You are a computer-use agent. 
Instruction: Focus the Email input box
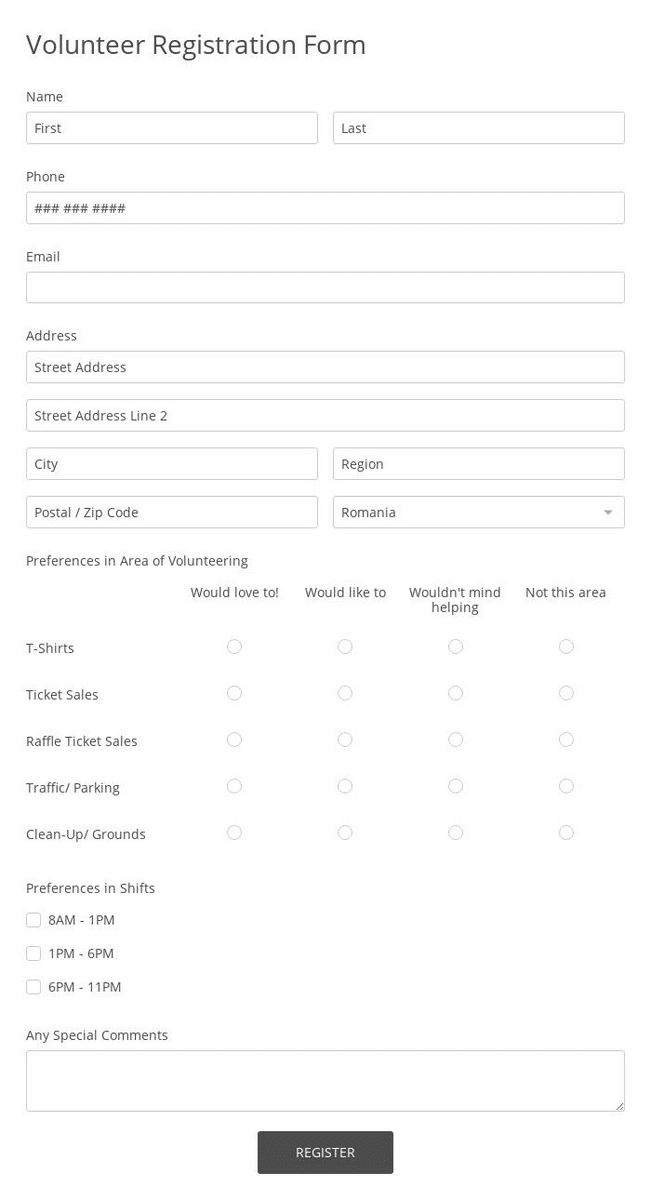[325, 288]
